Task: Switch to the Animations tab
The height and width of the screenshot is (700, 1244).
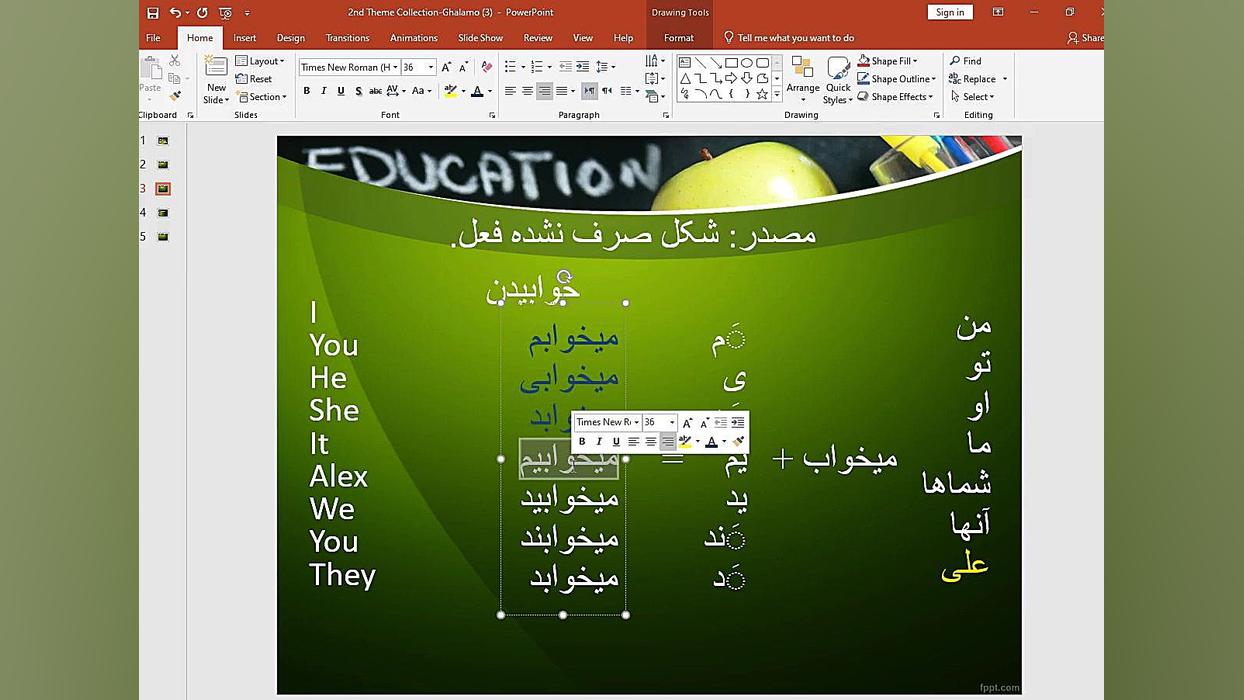Action: (414, 38)
